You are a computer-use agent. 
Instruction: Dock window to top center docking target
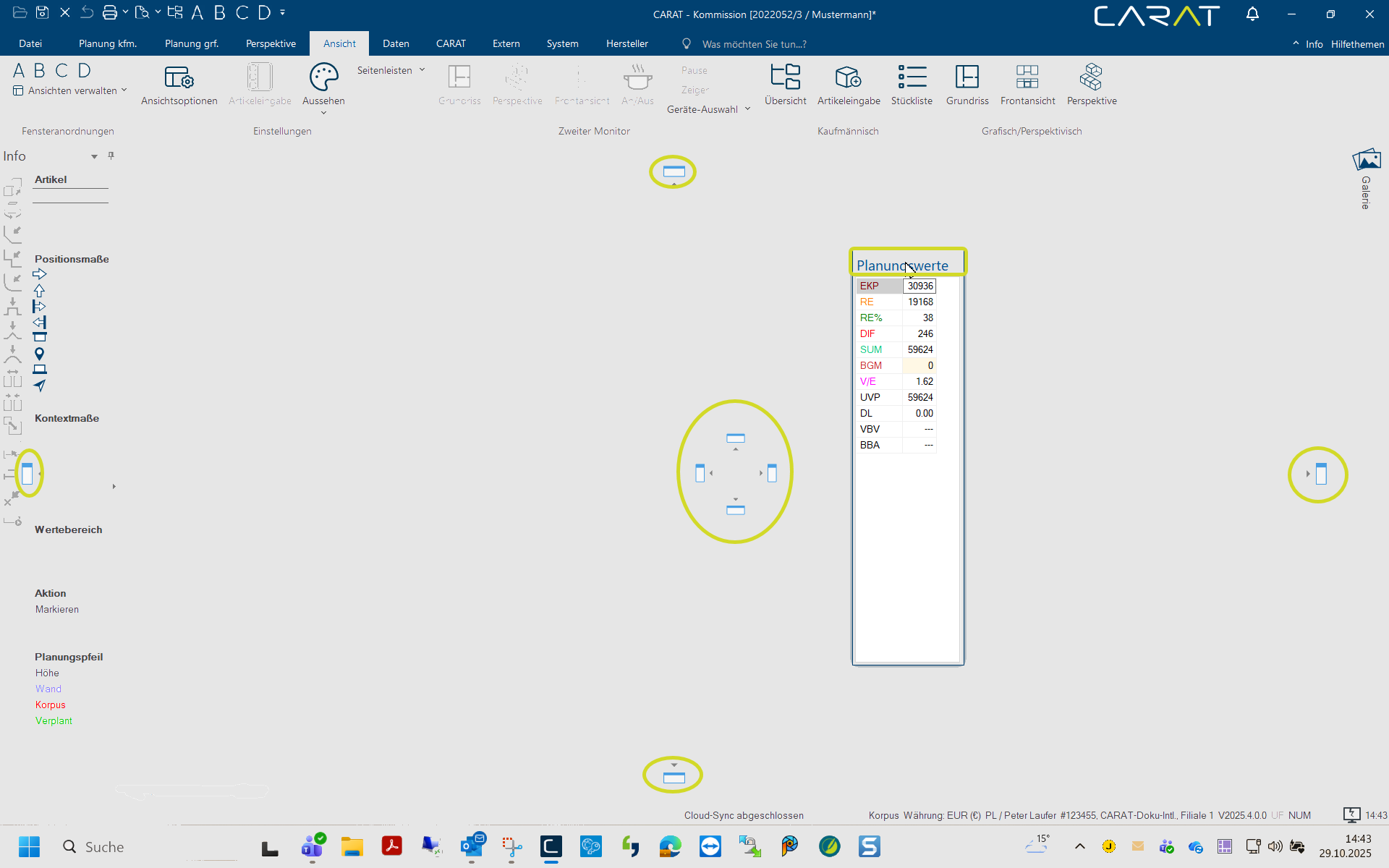pyautogui.click(x=674, y=171)
